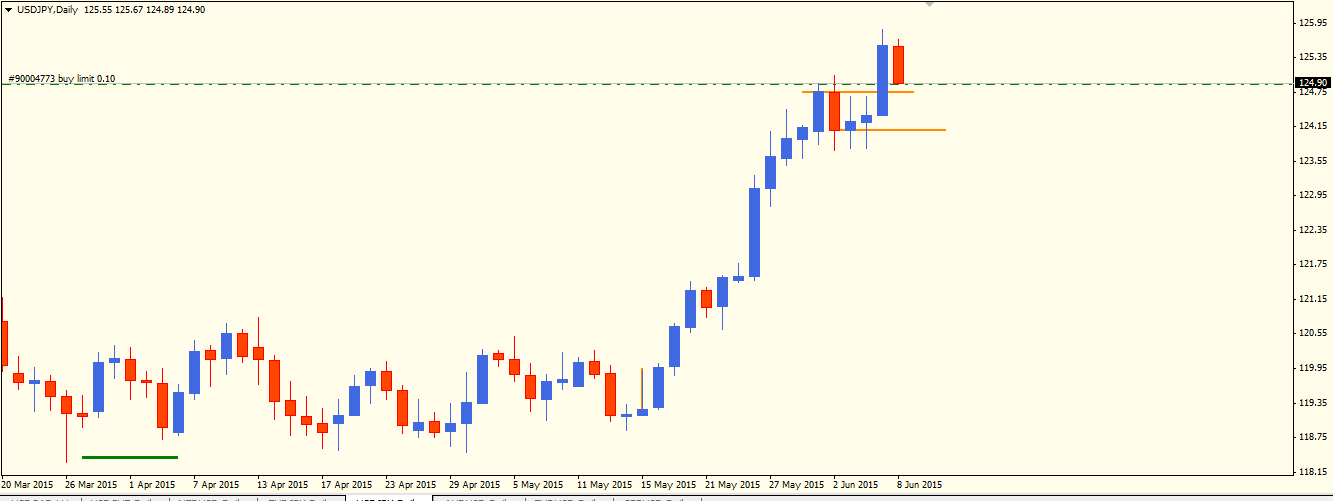Click the 27 May 2015 date label
Screen dimensions: 1333x501
(x=797, y=484)
